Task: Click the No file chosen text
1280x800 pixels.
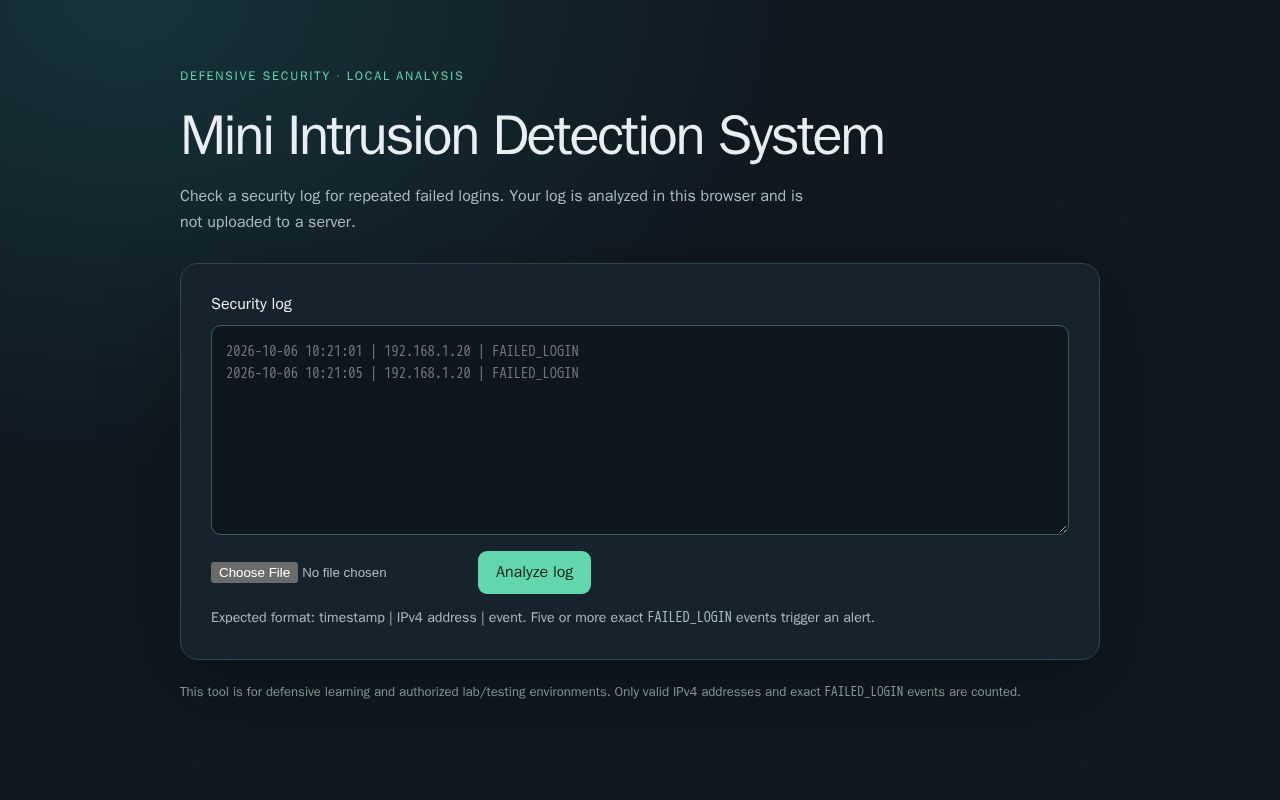Action: pos(344,573)
